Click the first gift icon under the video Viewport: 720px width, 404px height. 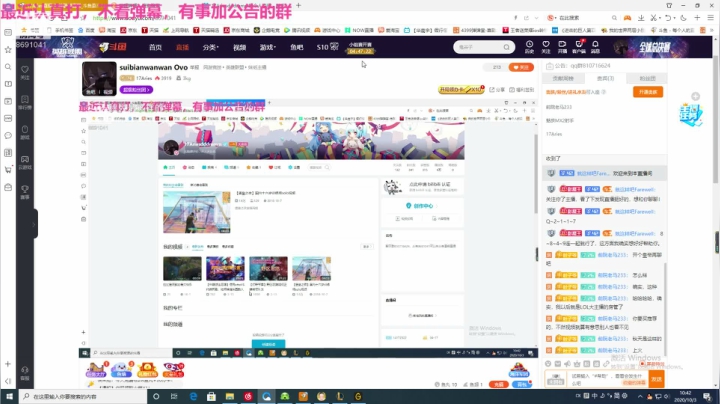pyautogui.click(x=96, y=370)
